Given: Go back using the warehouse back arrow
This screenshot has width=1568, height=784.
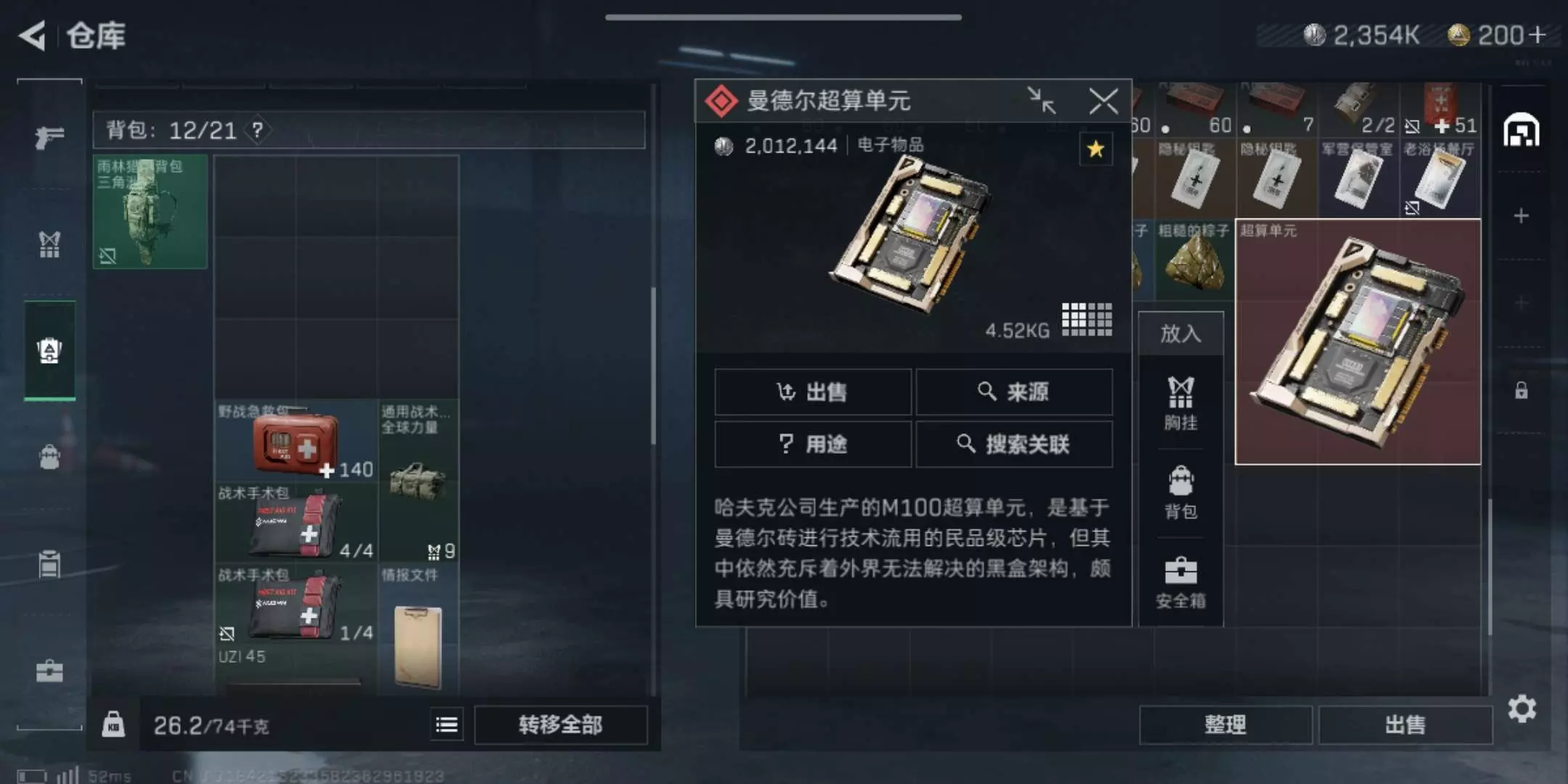Looking at the screenshot, I should tap(32, 35).
